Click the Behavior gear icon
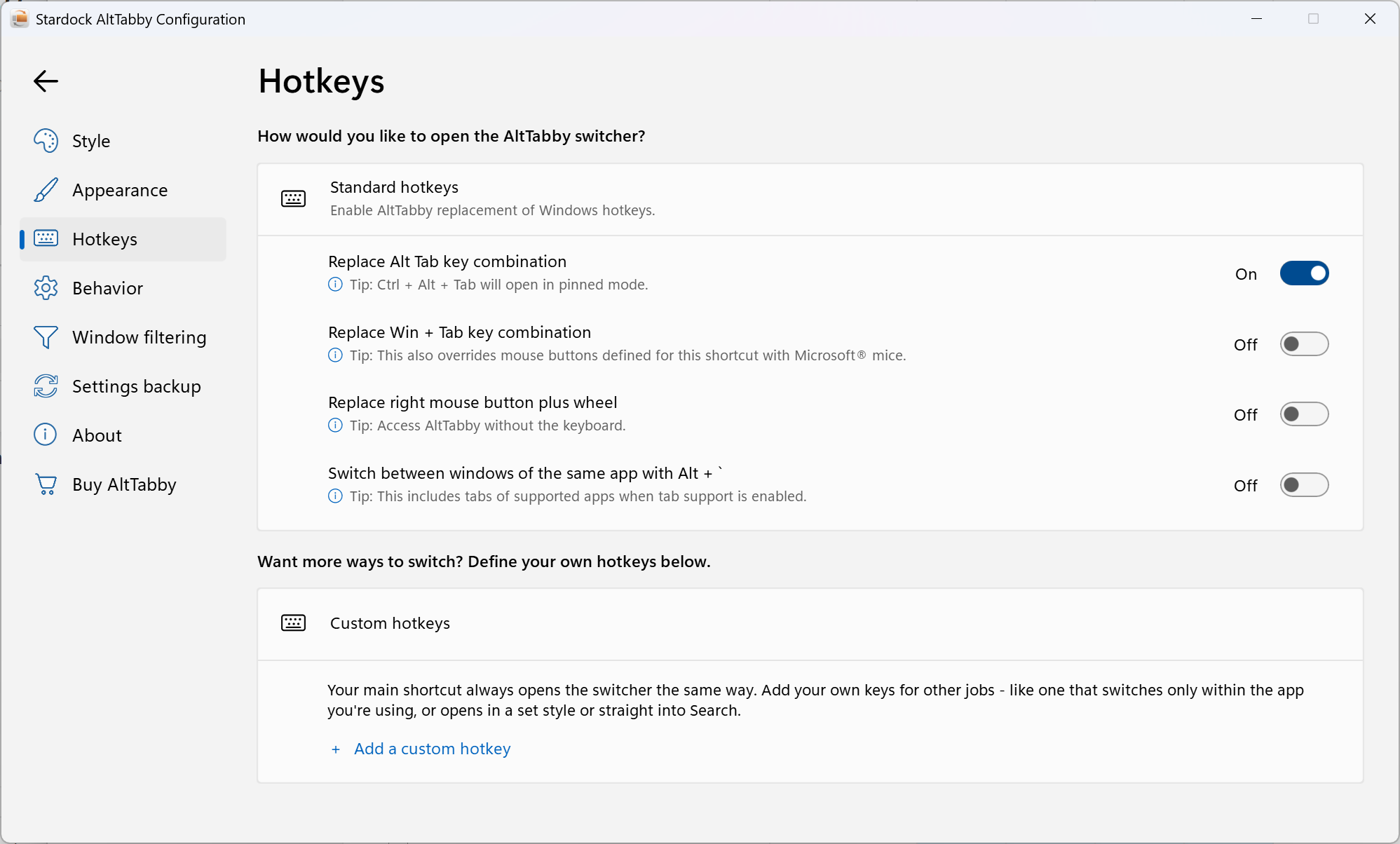Image resolution: width=1400 pixels, height=844 pixels. 46,288
